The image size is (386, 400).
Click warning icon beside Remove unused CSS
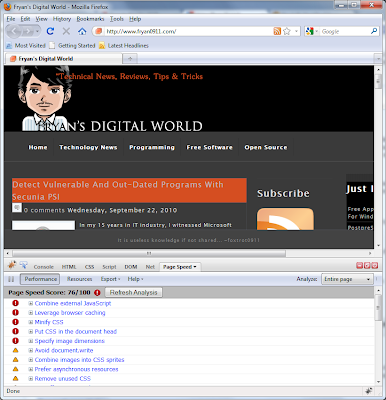click(x=15, y=378)
